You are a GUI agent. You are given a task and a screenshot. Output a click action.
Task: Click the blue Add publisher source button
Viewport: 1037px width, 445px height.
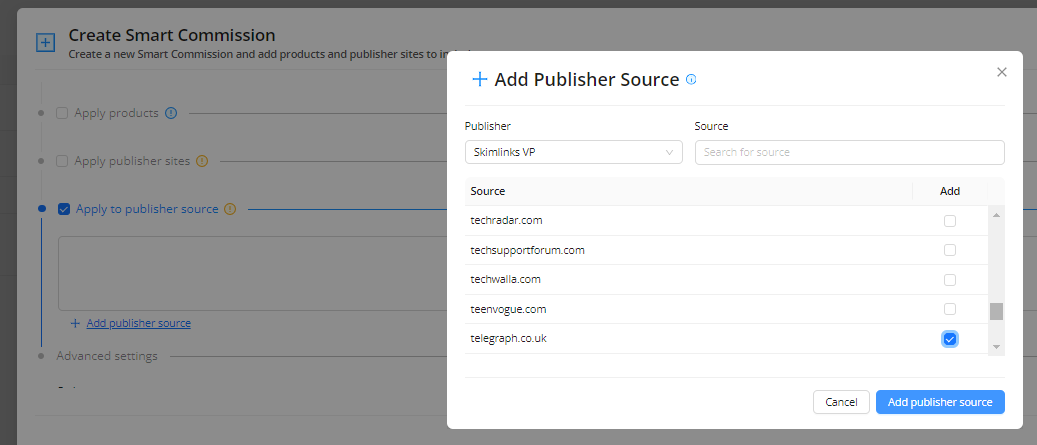pos(940,402)
